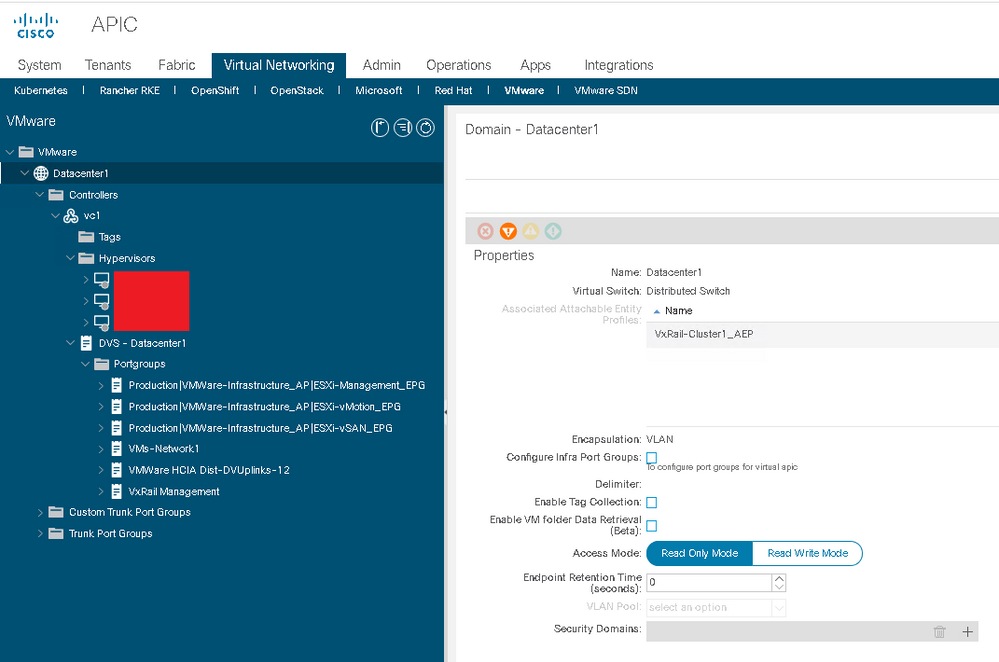Click the VMs-Network1 portgroup icon
Screen dimensions: 999x662
pos(117,449)
